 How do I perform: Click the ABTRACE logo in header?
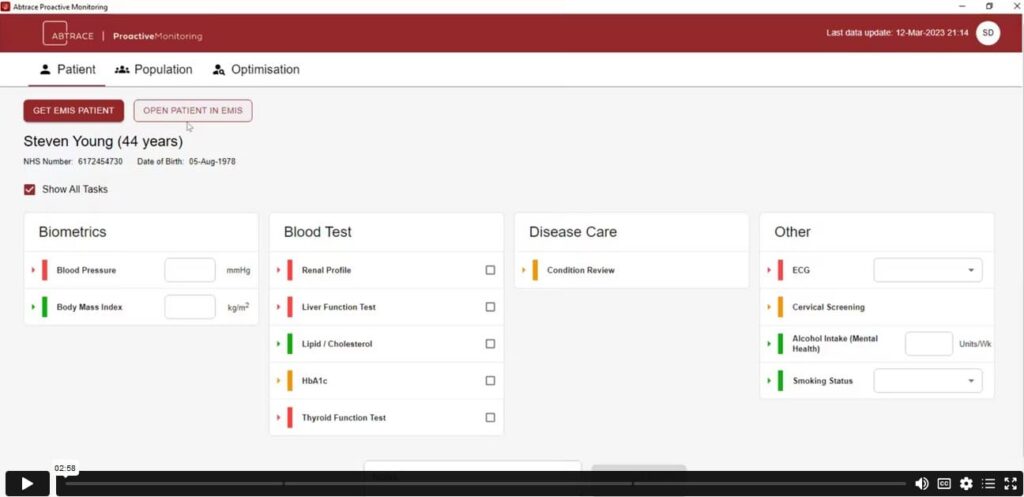pos(69,34)
